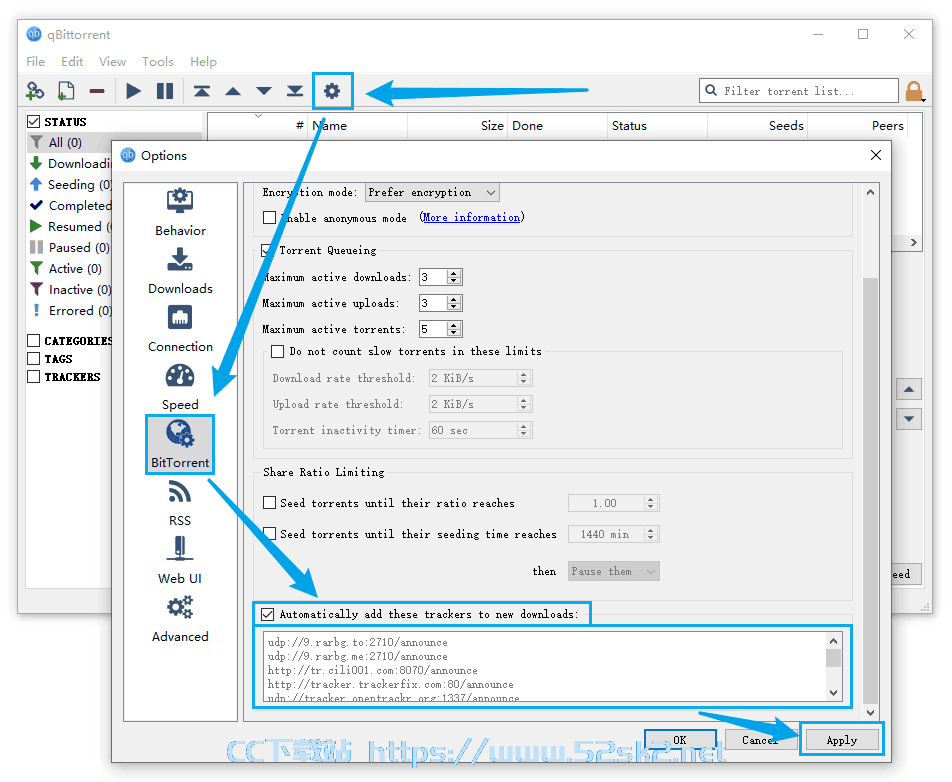Select the Inactive status filter
The width and height of the screenshot is (952, 782).
[x=70, y=290]
